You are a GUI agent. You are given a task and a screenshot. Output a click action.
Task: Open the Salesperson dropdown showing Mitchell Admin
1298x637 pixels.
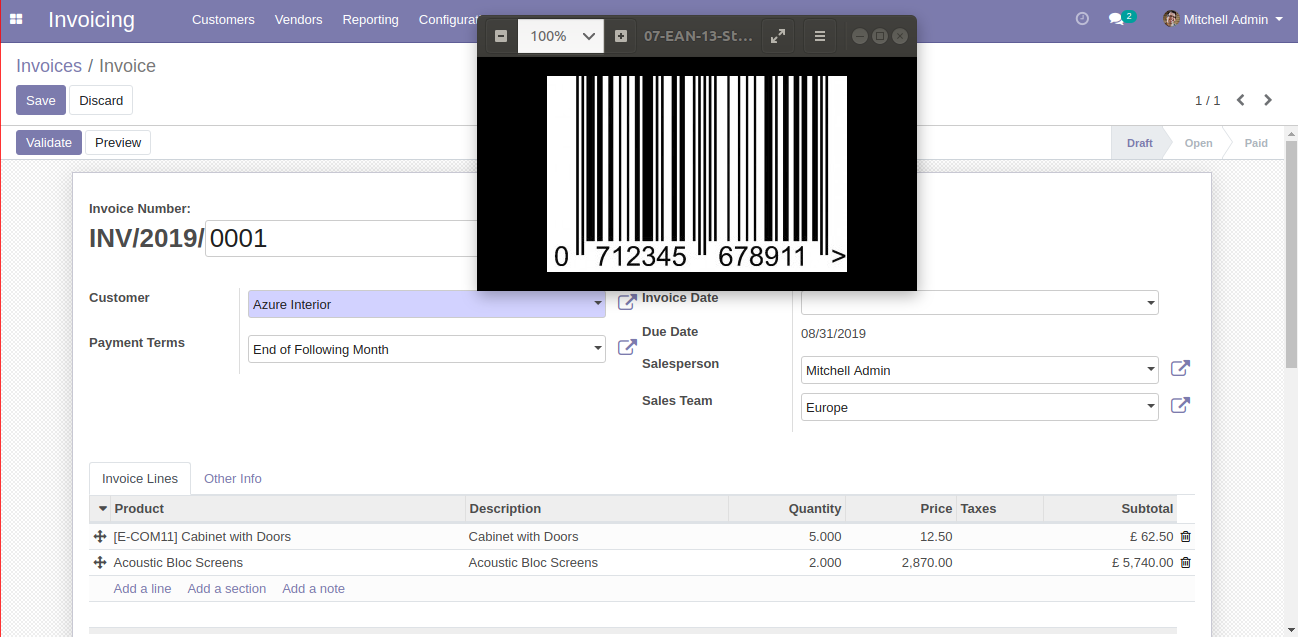tap(980, 370)
